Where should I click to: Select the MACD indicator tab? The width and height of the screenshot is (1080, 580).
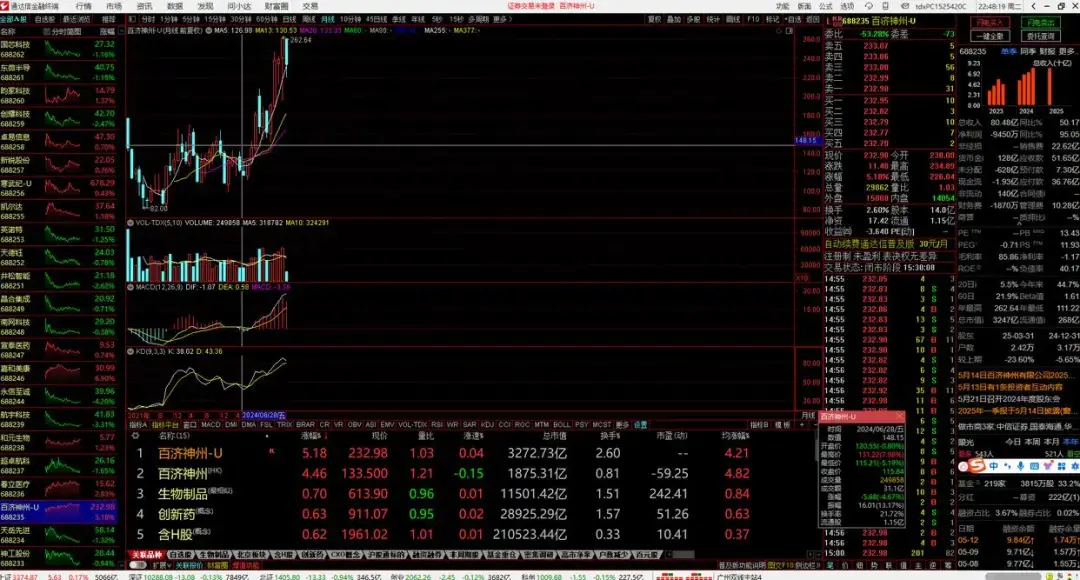pyautogui.click(x=211, y=424)
